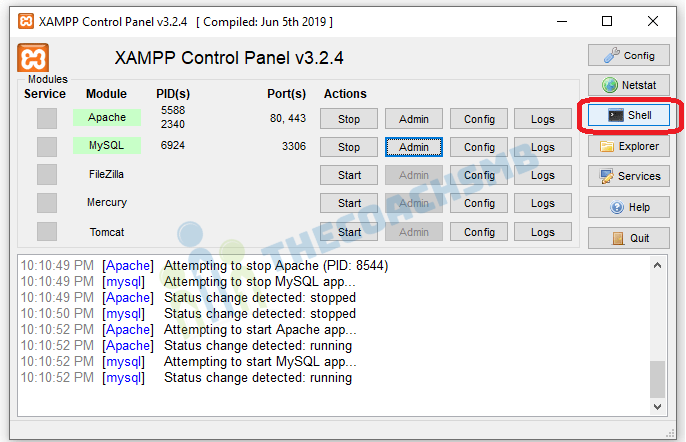Open the Services button
The image size is (686, 442).
coord(629,176)
